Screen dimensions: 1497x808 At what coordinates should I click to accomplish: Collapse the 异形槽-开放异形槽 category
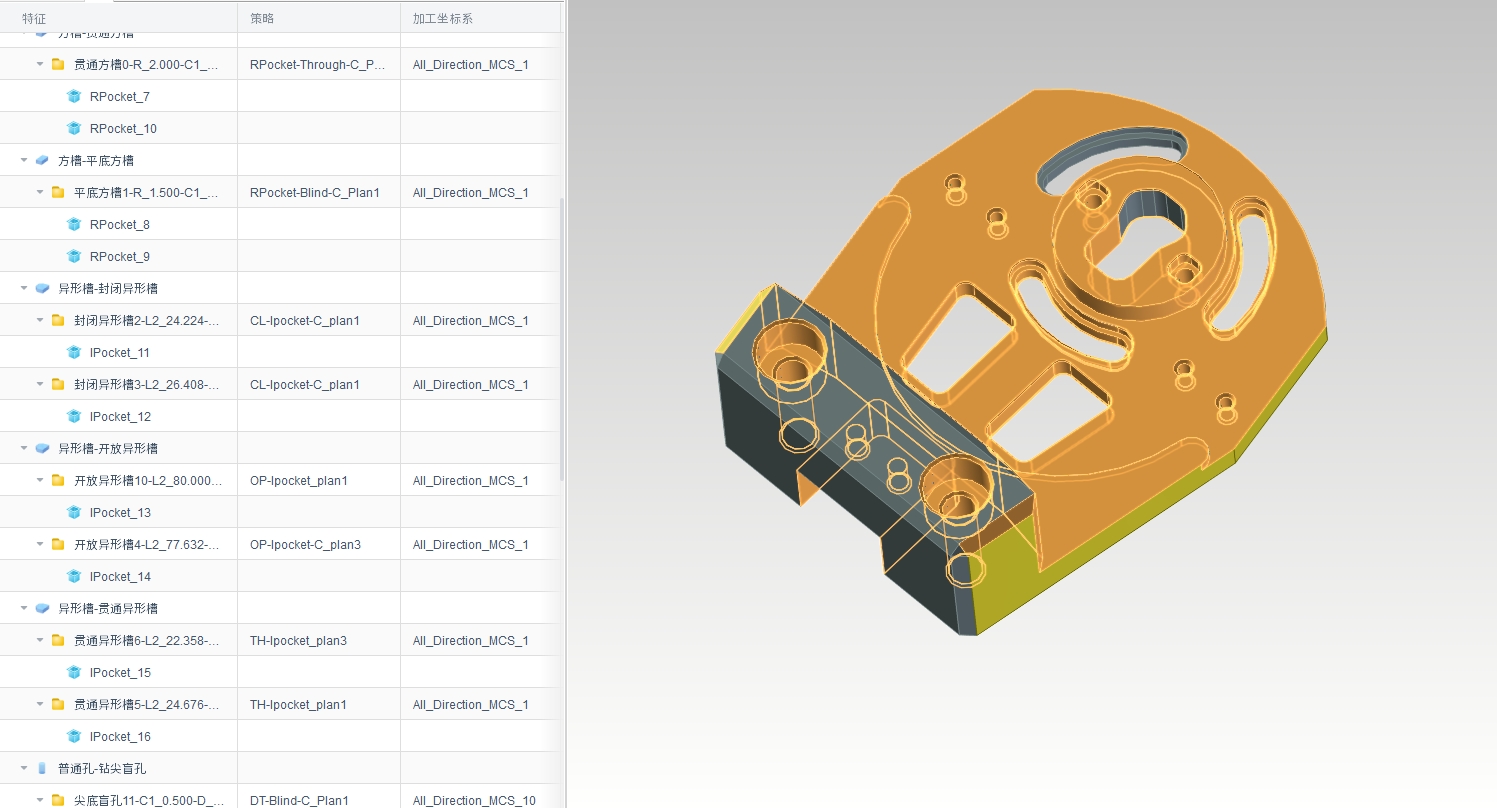(24, 448)
